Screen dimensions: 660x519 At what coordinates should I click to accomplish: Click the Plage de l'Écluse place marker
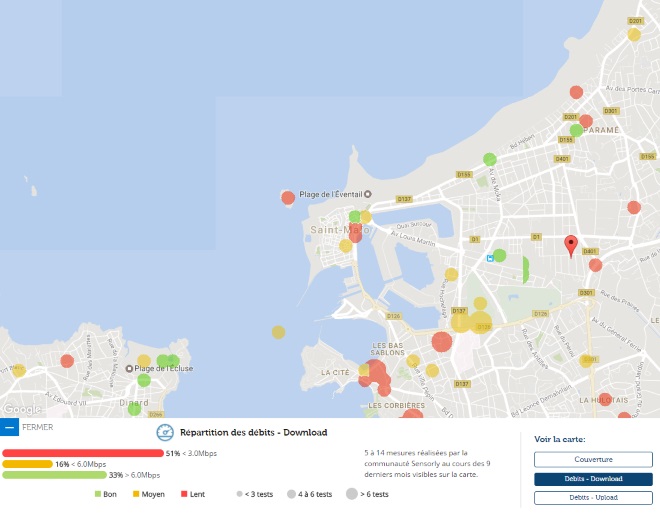(x=130, y=369)
